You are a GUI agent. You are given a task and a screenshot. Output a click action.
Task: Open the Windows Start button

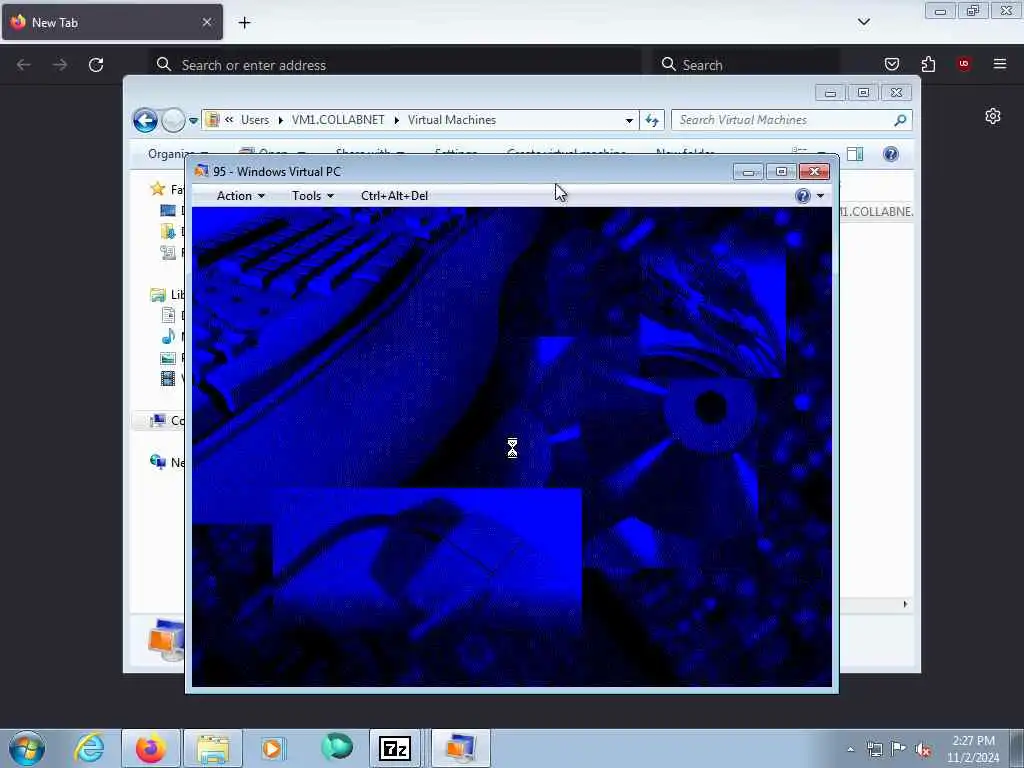(x=27, y=748)
